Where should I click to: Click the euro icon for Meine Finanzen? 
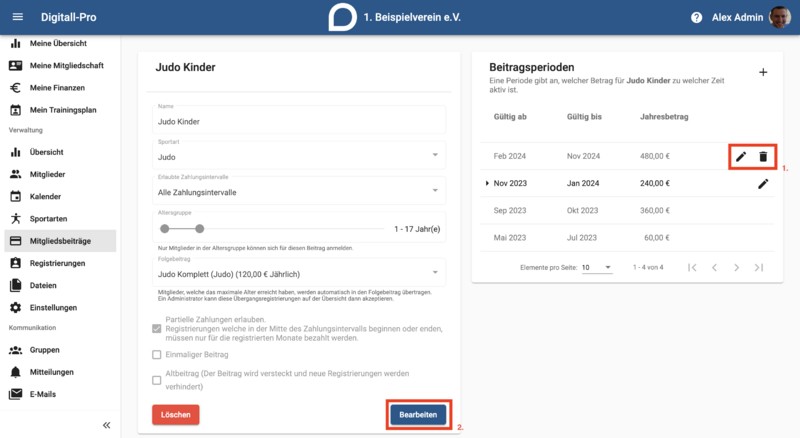(x=16, y=88)
